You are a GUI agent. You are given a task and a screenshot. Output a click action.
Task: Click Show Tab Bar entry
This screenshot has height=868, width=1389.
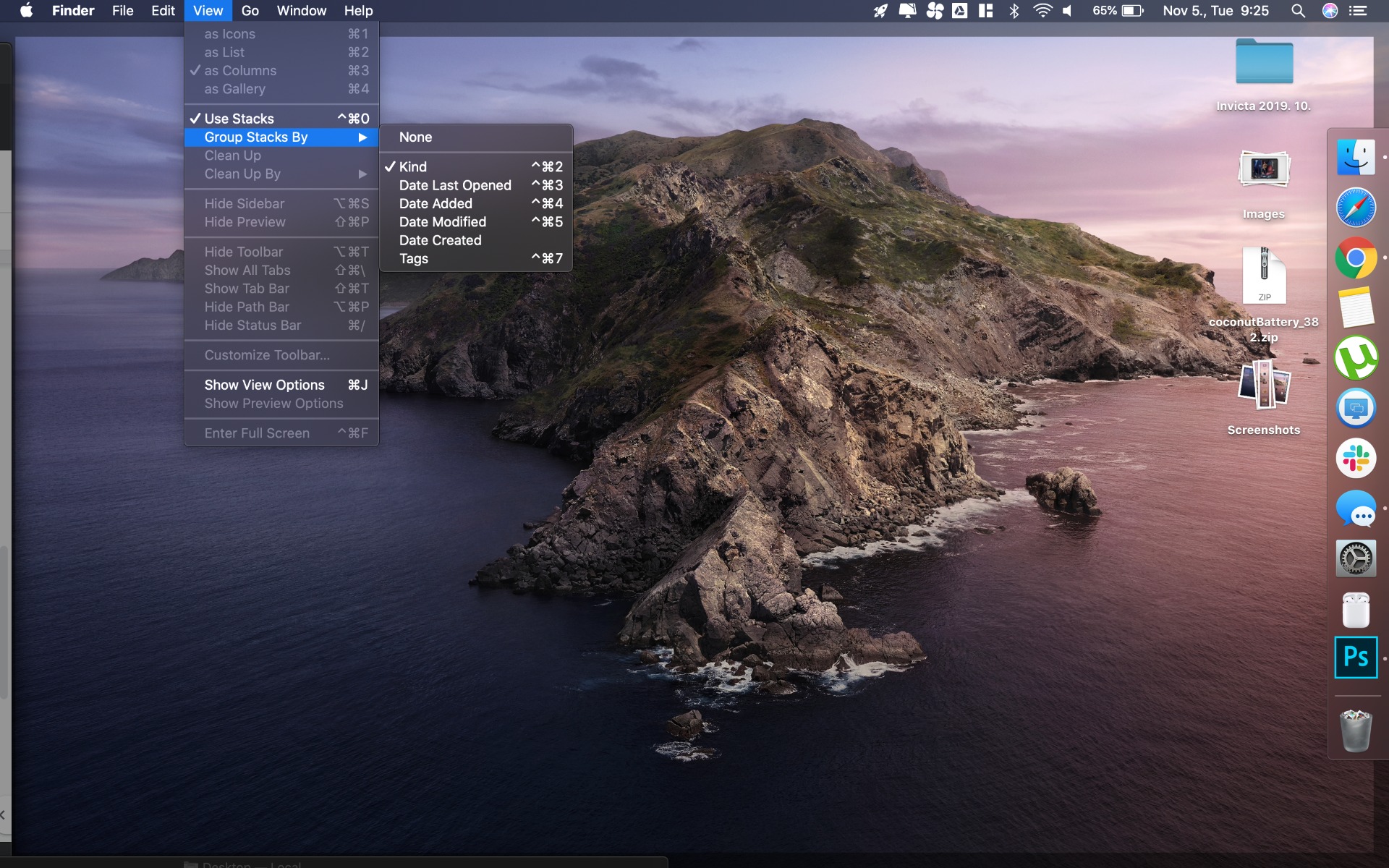point(281,289)
